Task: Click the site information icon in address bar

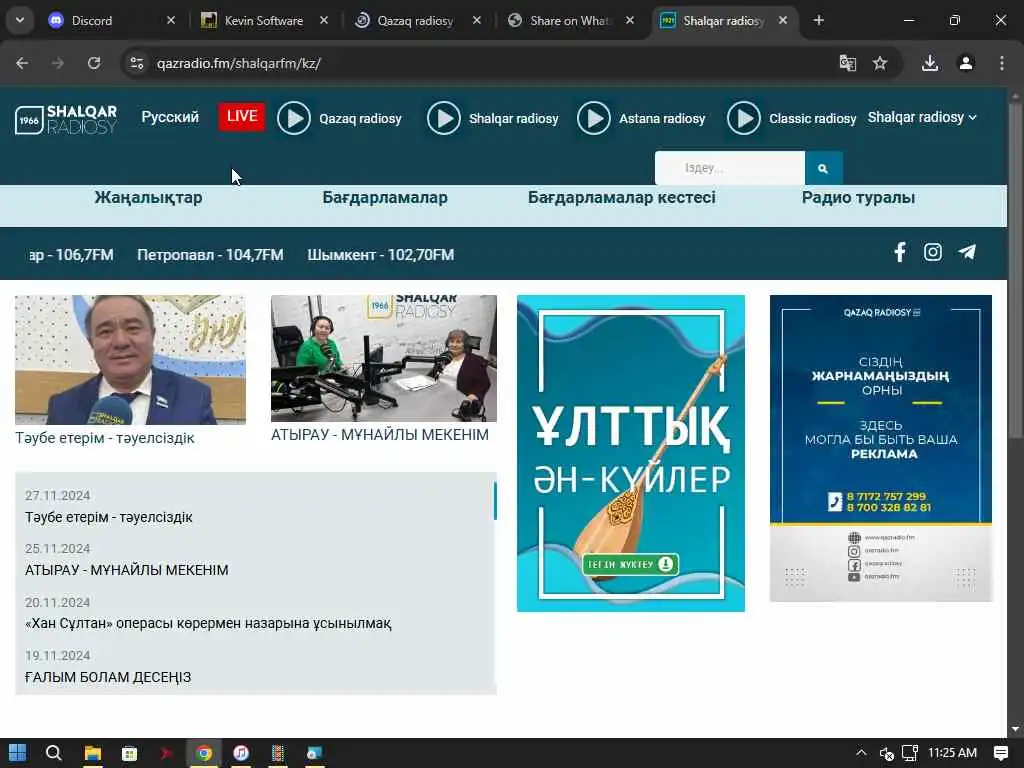Action: 137,63
